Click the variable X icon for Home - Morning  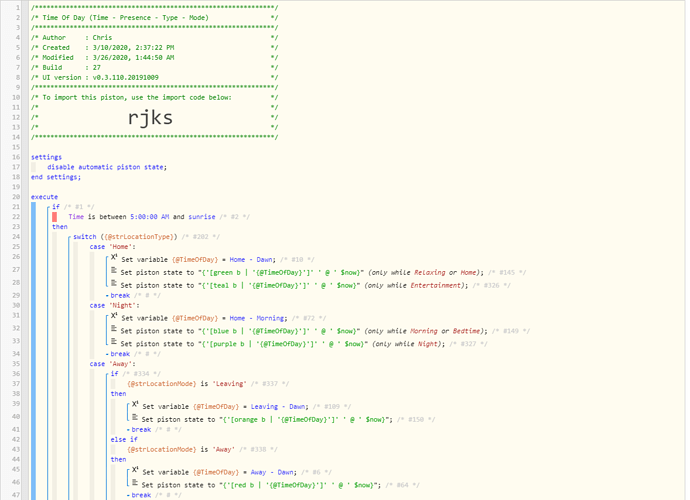(x=114, y=316)
